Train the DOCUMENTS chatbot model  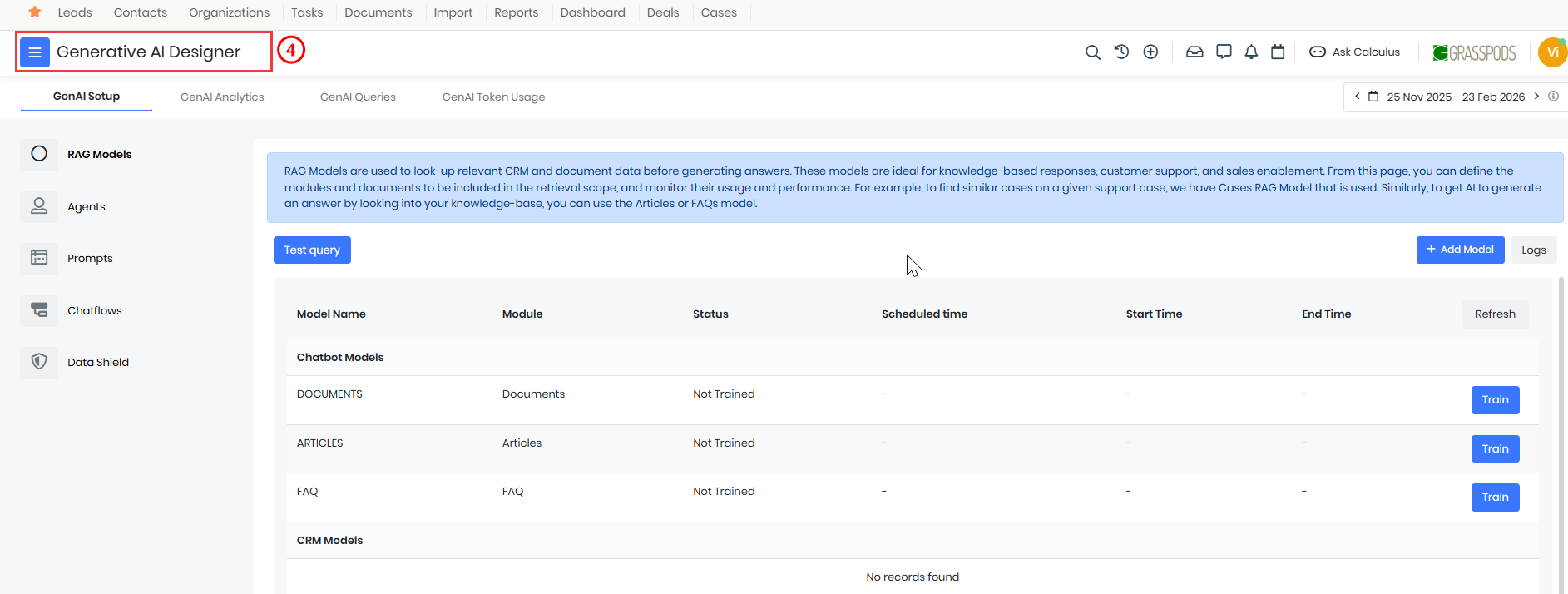(1495, 400)
